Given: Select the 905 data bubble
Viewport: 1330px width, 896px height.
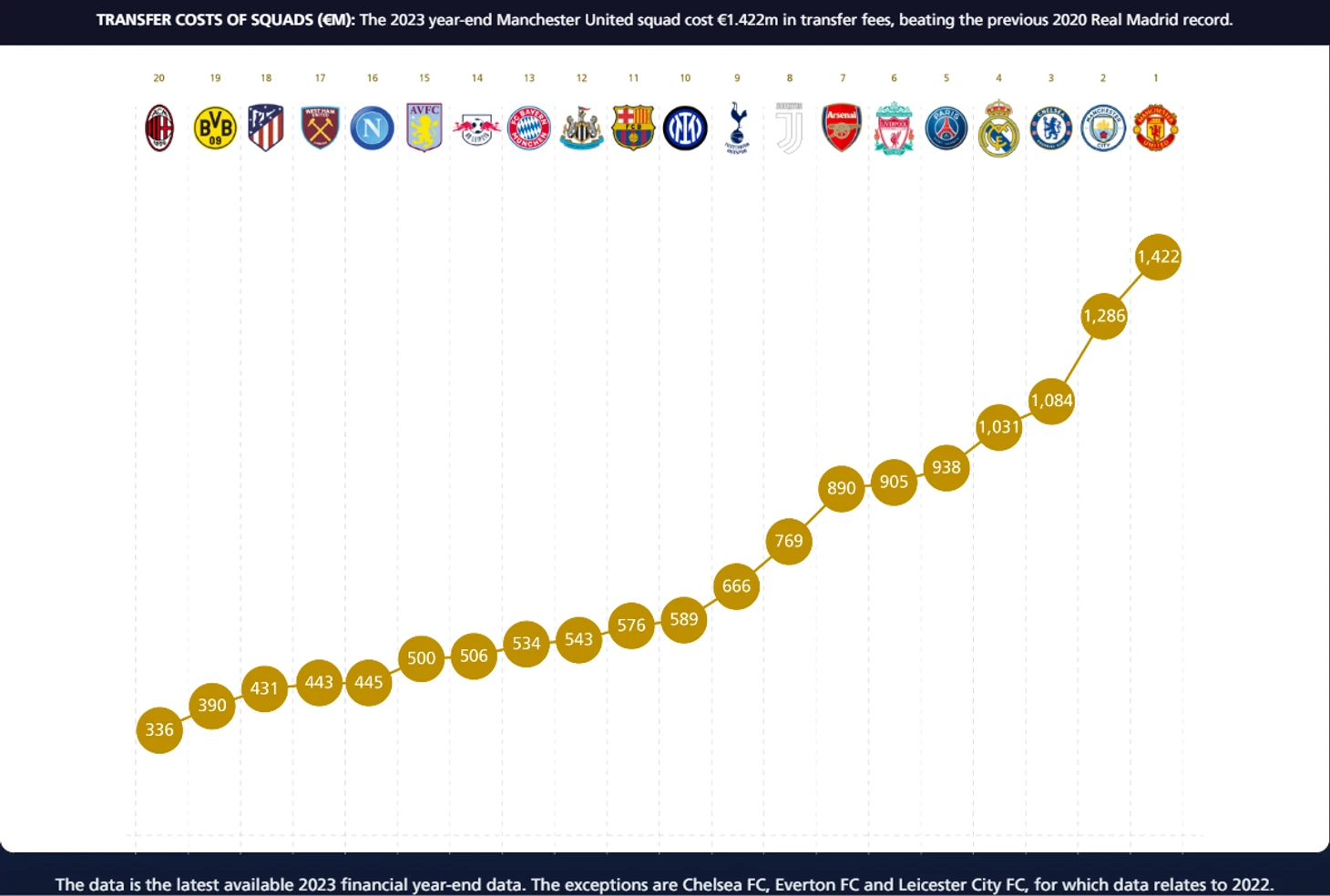Looking at the screenshot, I should tap(894, 482).
